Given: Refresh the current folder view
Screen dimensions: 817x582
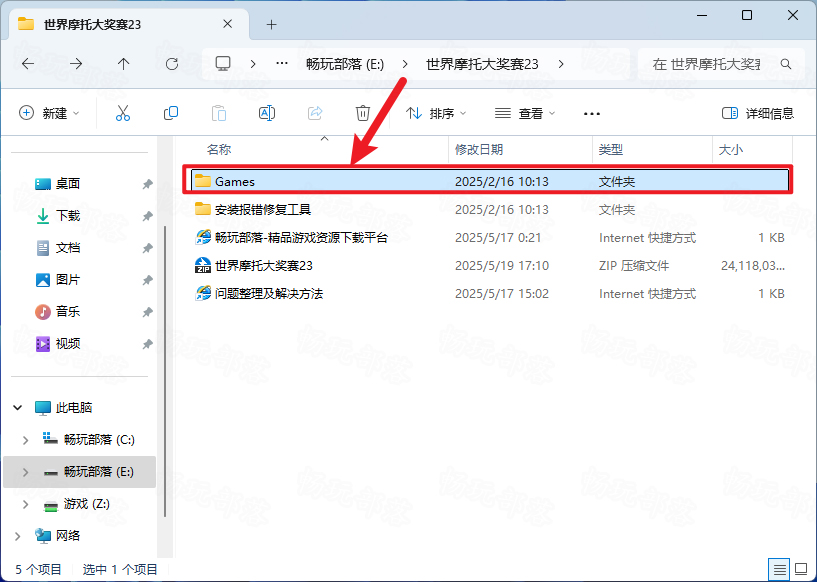Looking at the screenshot, I should tap(171, 64).
